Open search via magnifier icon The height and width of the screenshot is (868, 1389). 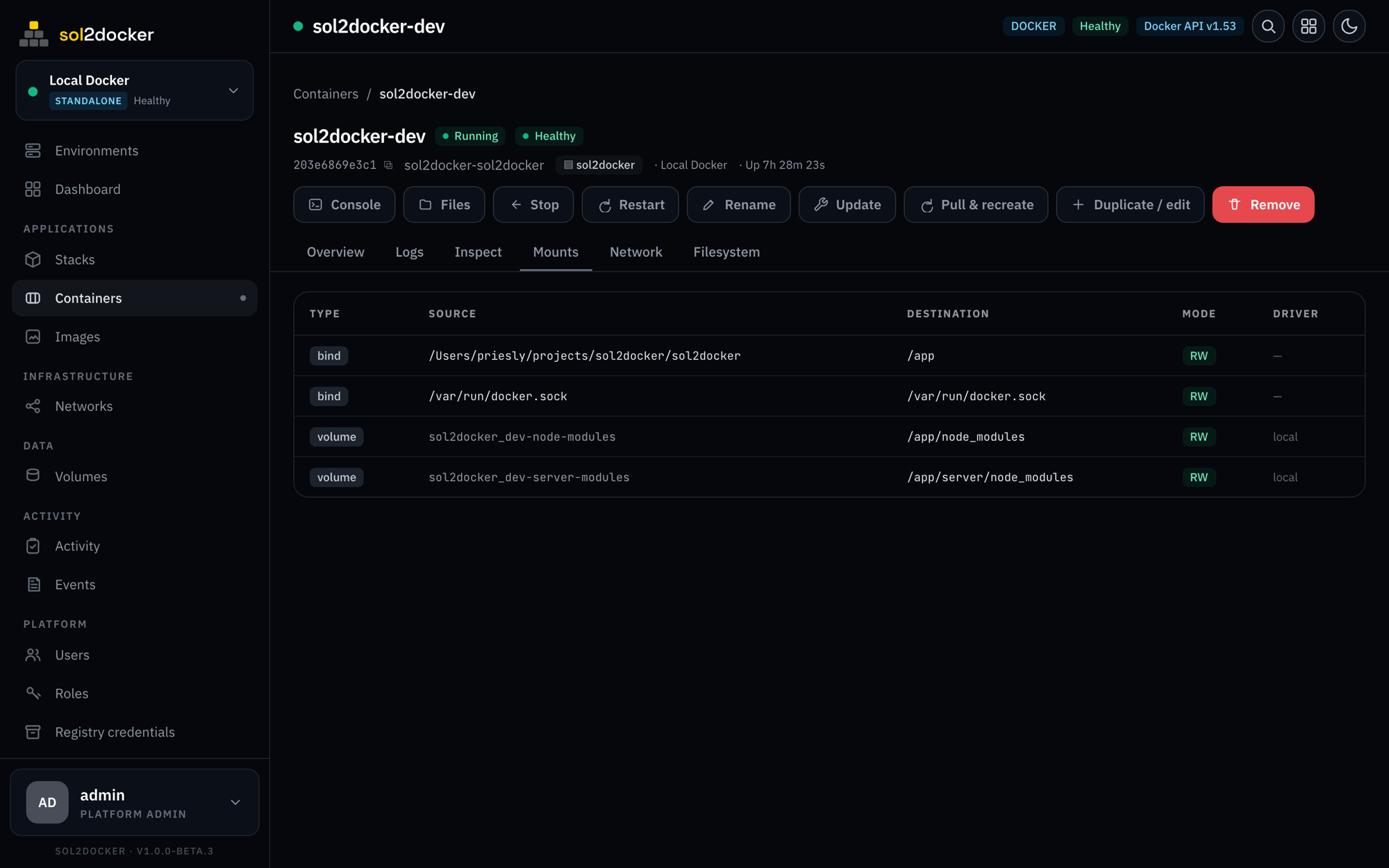coord(1268,26)
